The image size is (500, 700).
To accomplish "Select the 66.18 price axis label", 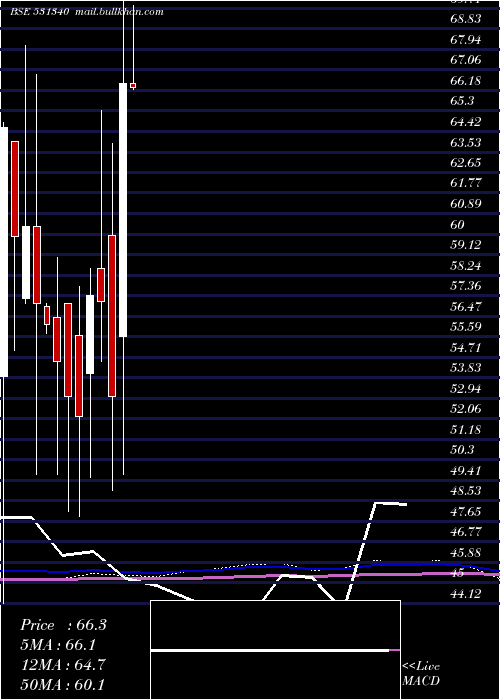I will tap(466, 81).
